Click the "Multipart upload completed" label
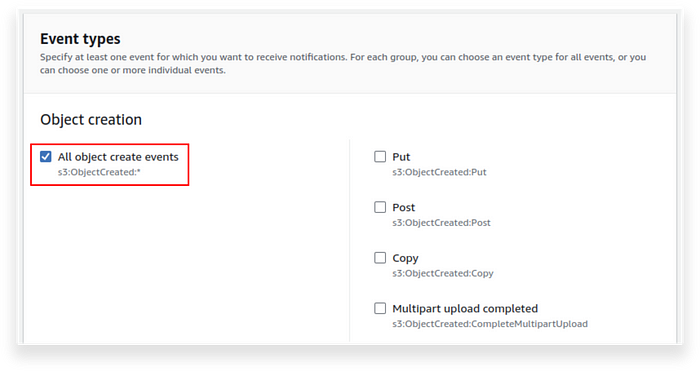This screenshot has width=700, height=371. tap(465, 309)
